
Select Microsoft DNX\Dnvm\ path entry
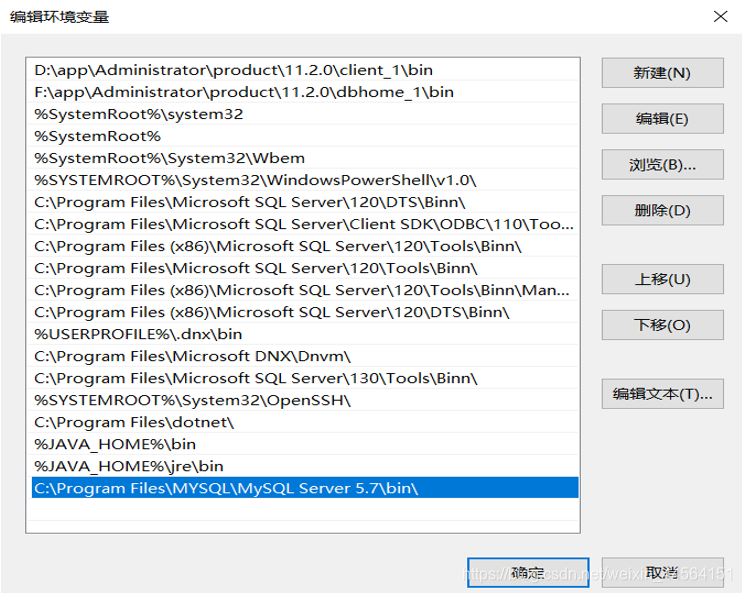pyautogui.click(x=305, y=356)
